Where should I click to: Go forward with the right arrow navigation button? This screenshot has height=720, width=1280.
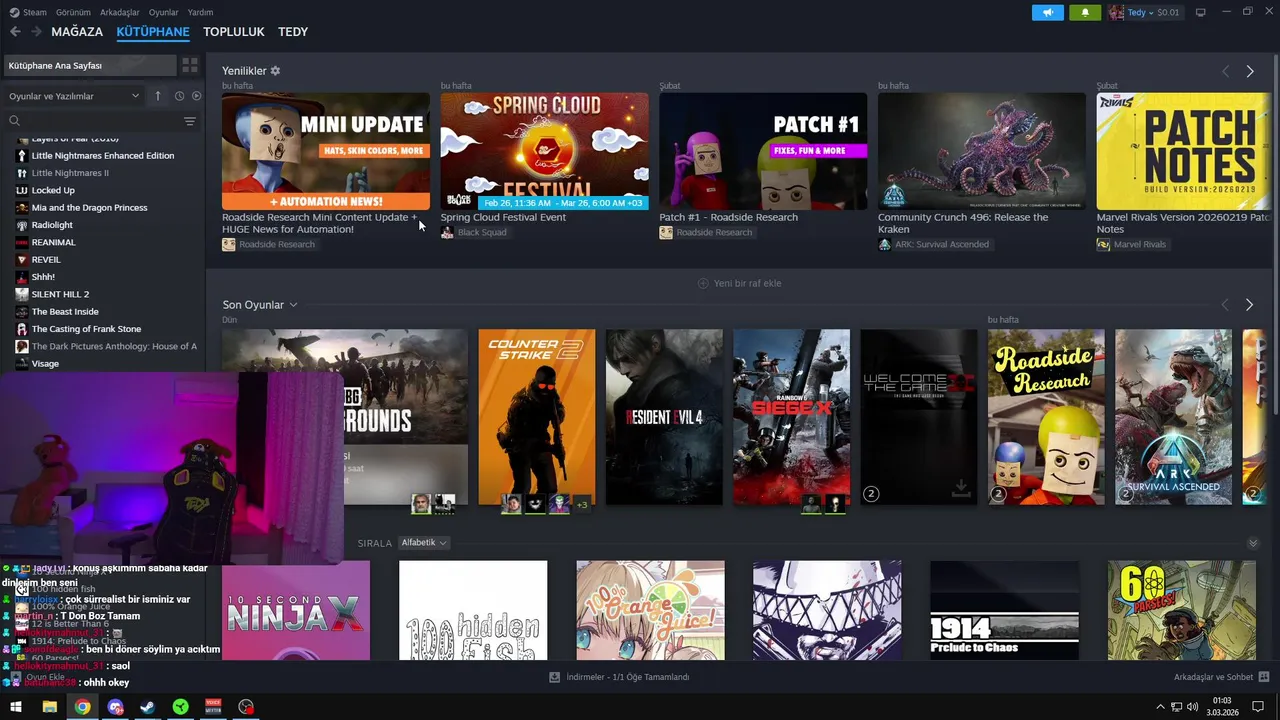[x=36, y=32]
